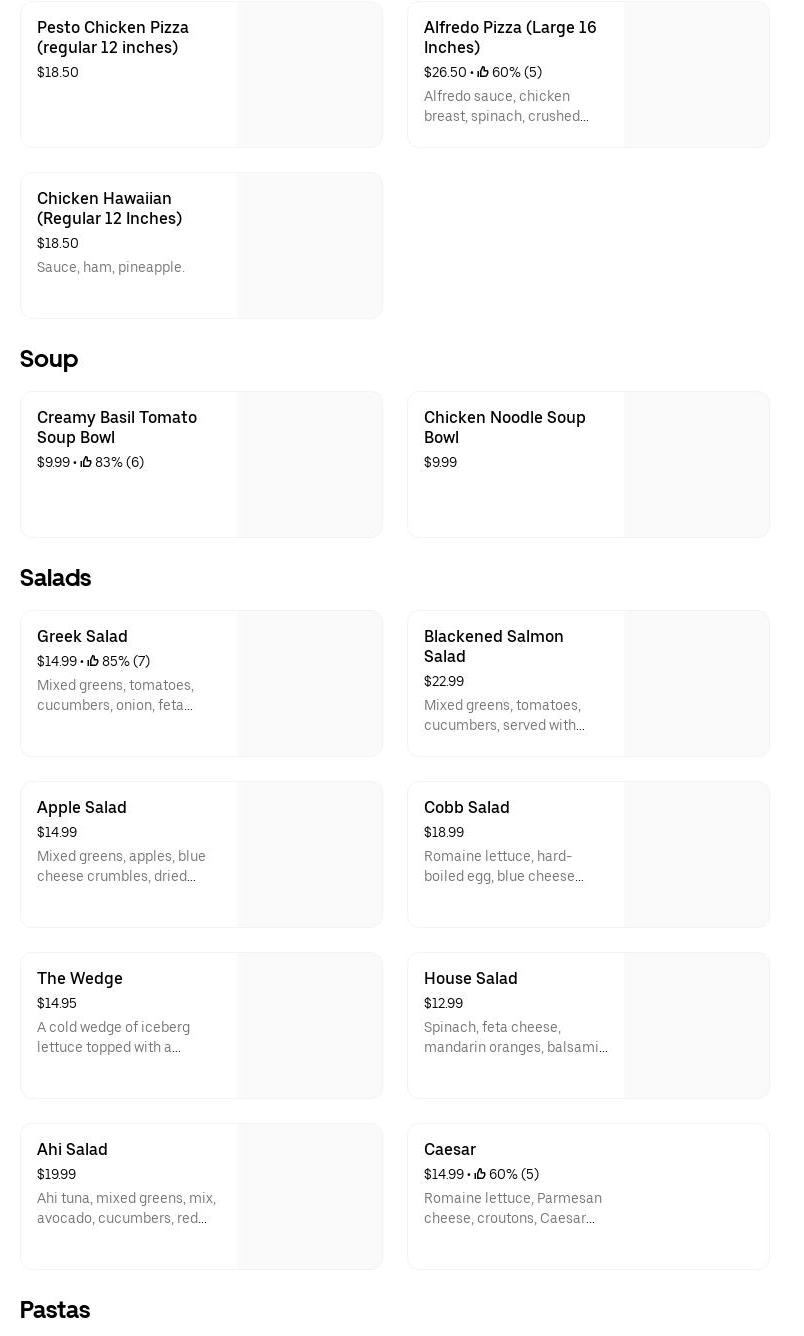Pick the House Salad item name

point(471,978)
